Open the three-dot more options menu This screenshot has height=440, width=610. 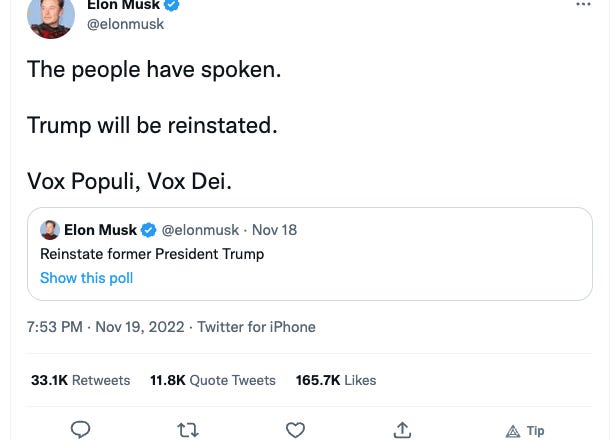pos(584,5)
